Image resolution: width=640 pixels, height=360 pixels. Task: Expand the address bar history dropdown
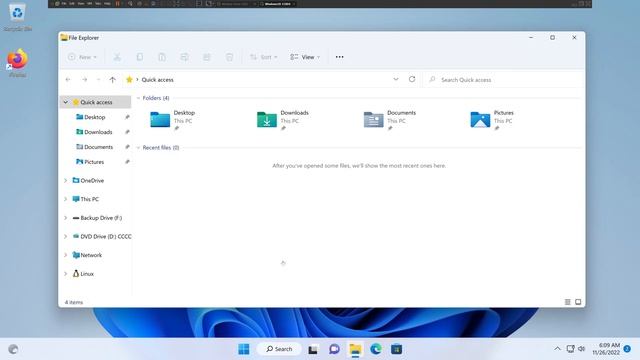click(396, 79)
